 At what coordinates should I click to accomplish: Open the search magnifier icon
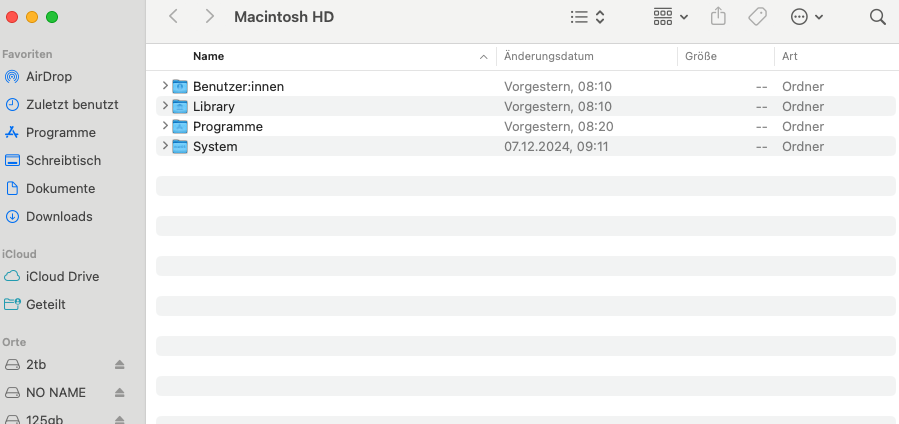878,17
